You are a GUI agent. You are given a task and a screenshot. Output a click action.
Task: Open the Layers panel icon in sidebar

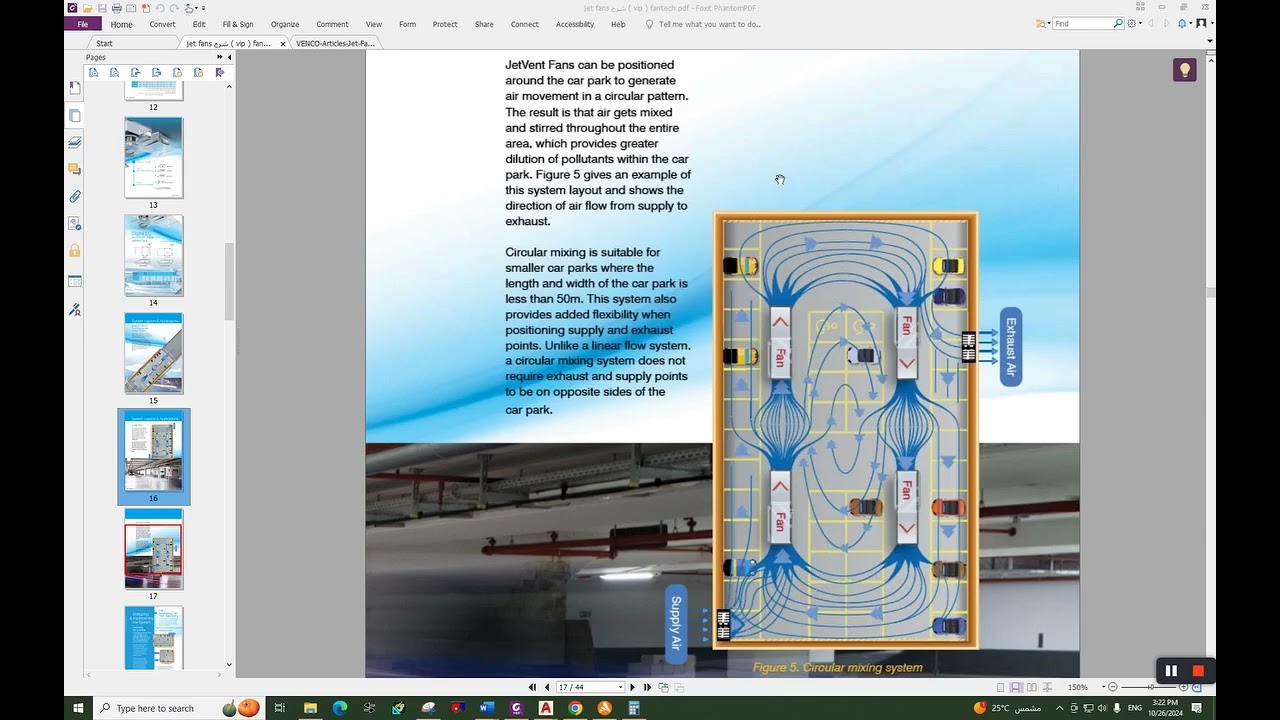click(75, 143)
